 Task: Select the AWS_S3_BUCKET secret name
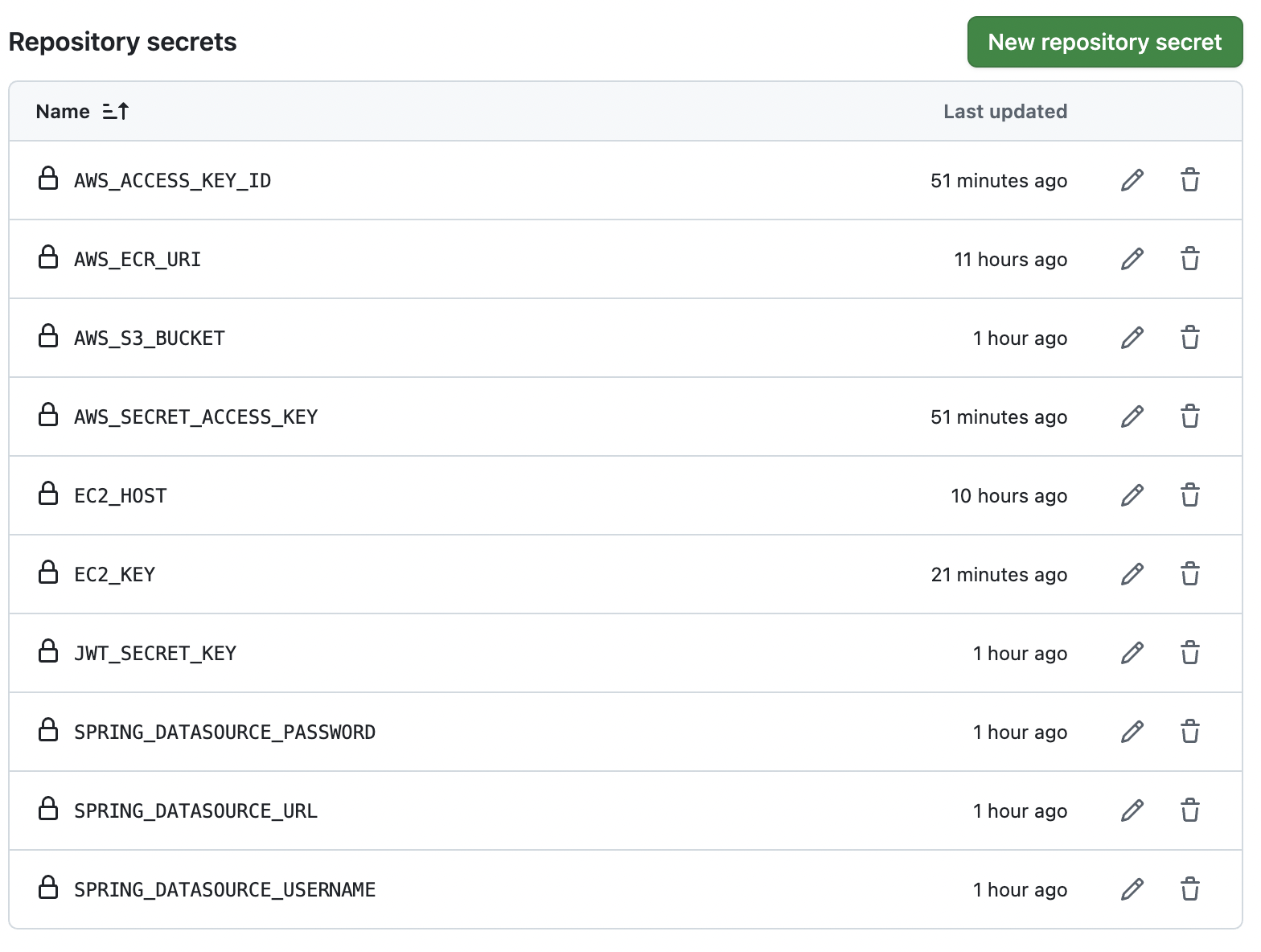point(150,339)
